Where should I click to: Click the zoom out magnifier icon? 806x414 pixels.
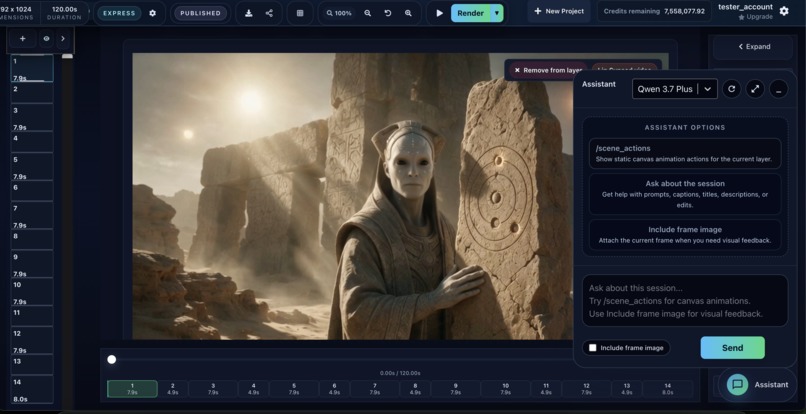click(x=368, y=13)
